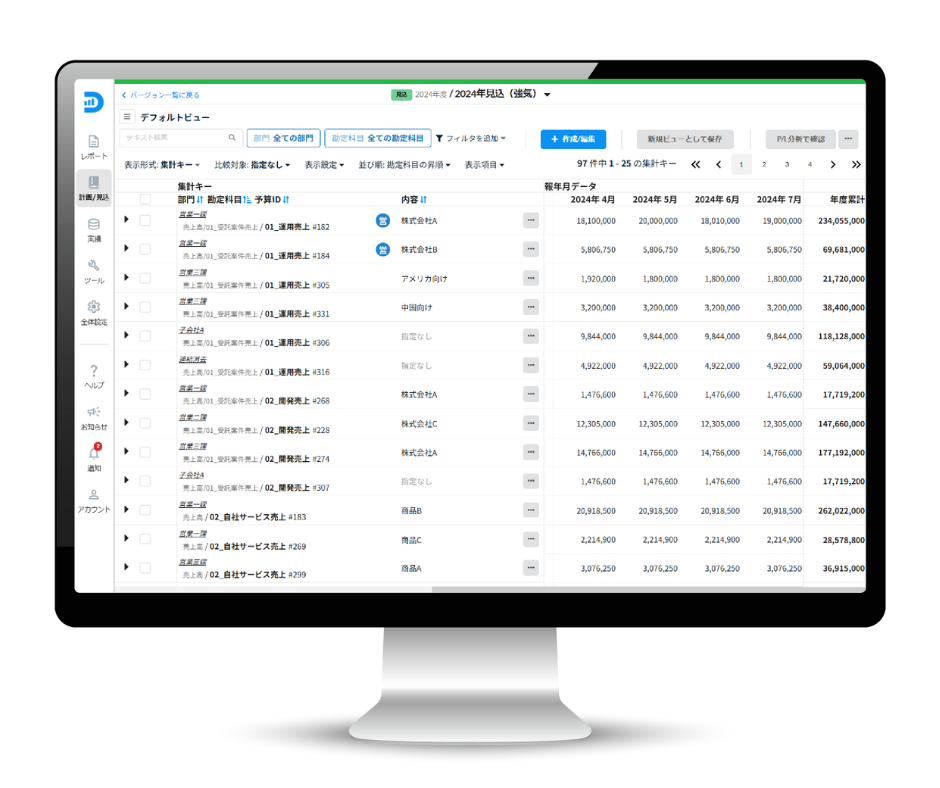Click the blue 作成/編集 button
Screen dimensions: 940x788
coord(573,139)
